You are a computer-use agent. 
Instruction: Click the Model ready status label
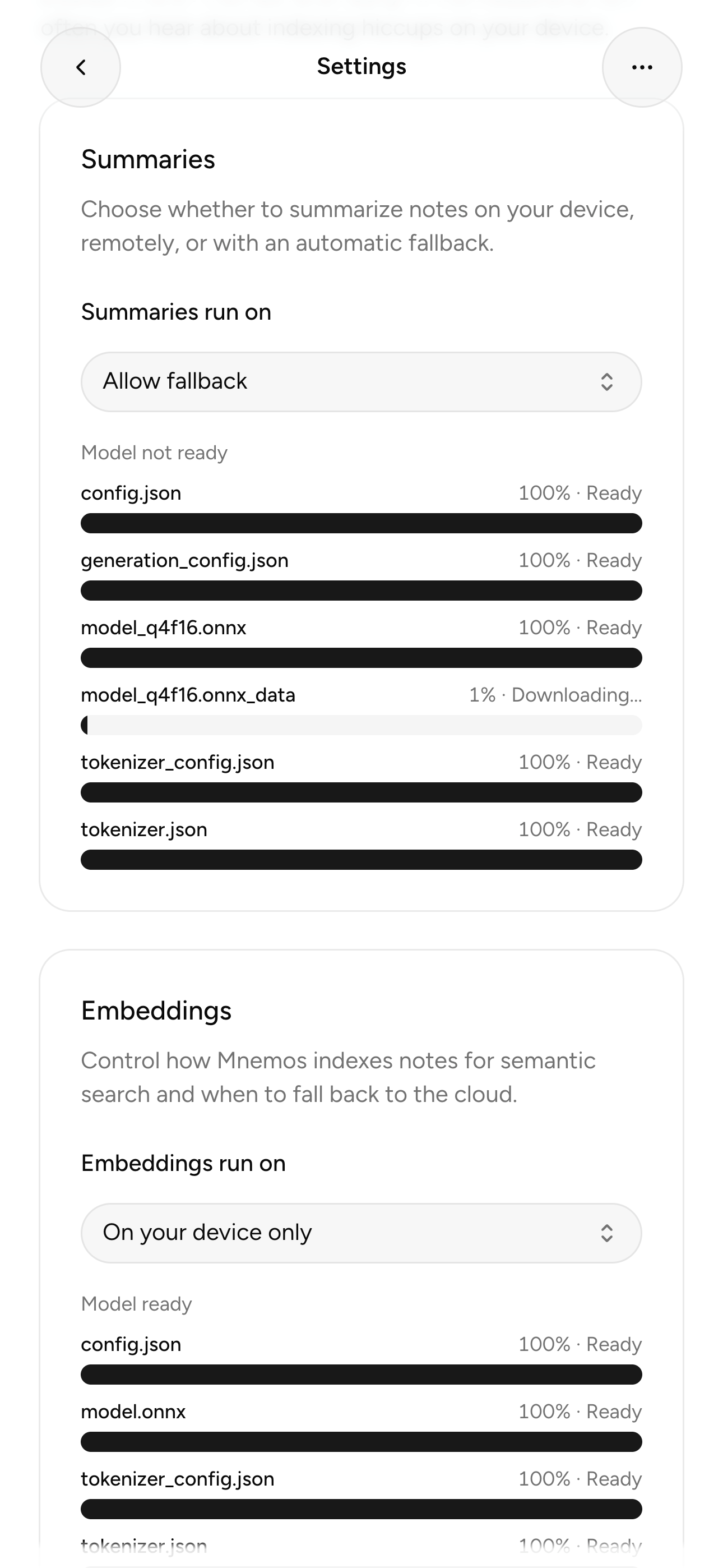coord(136,1304)
